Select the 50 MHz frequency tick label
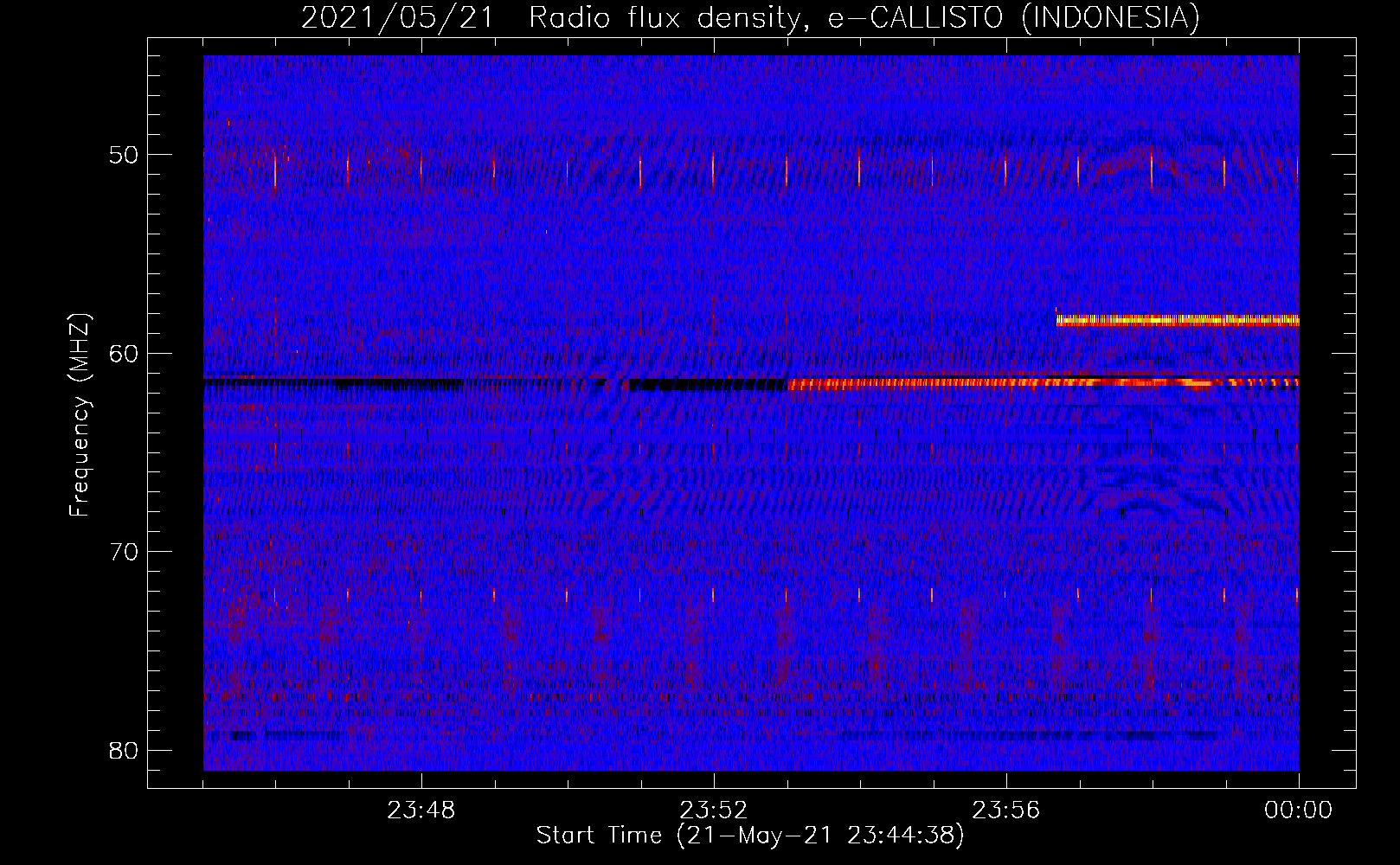 click(124, 156)
